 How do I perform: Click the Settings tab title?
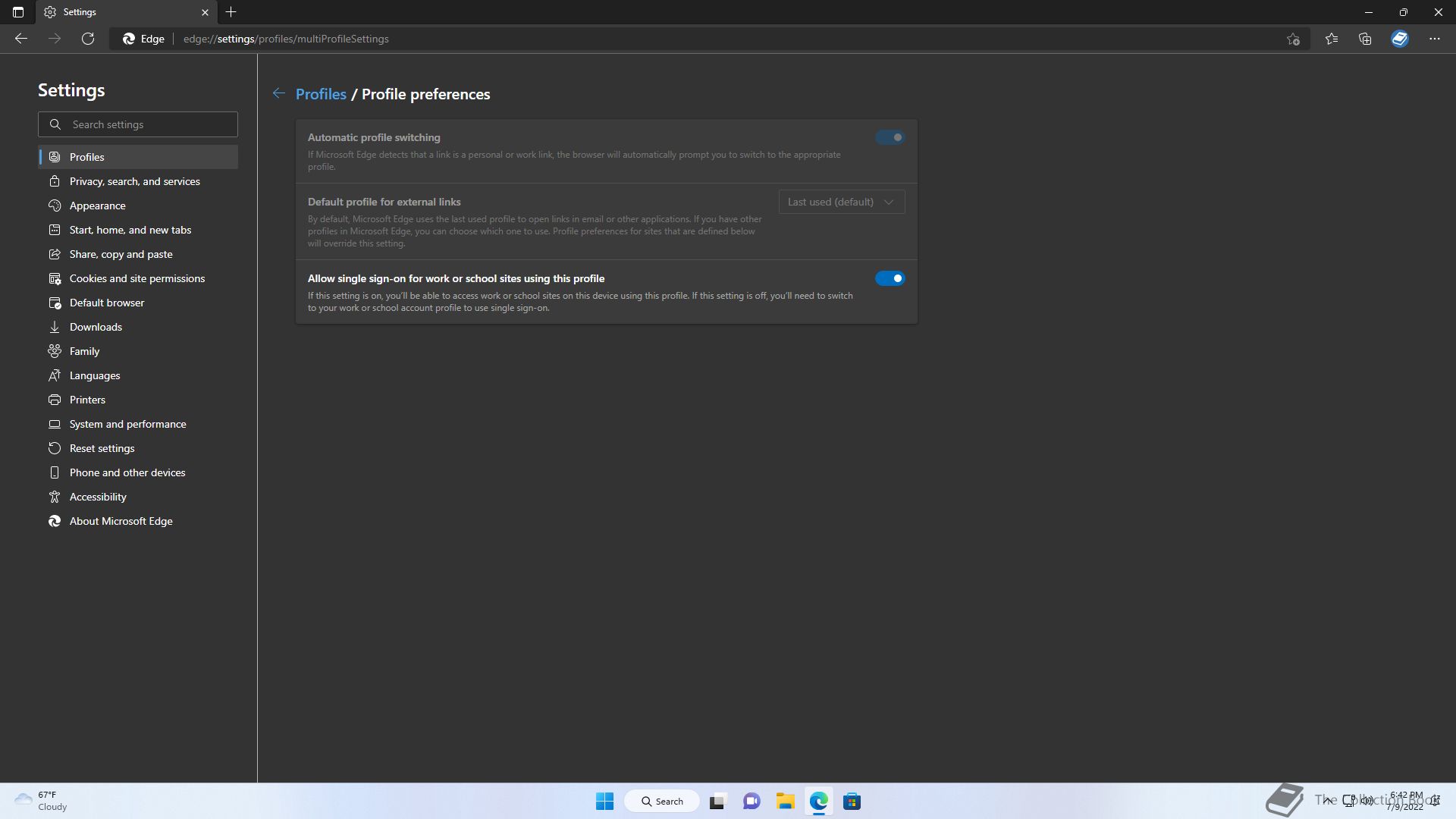[80, 12]
